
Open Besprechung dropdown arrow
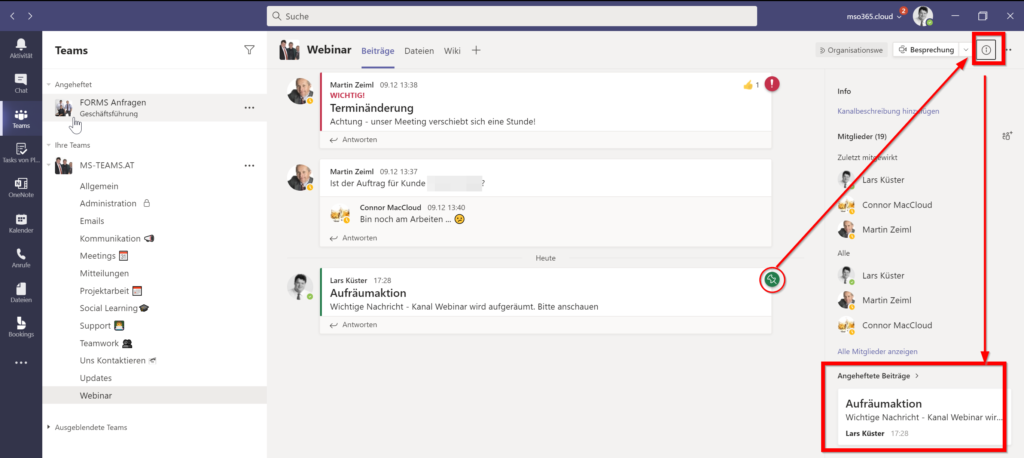click(x=965, y=50)
